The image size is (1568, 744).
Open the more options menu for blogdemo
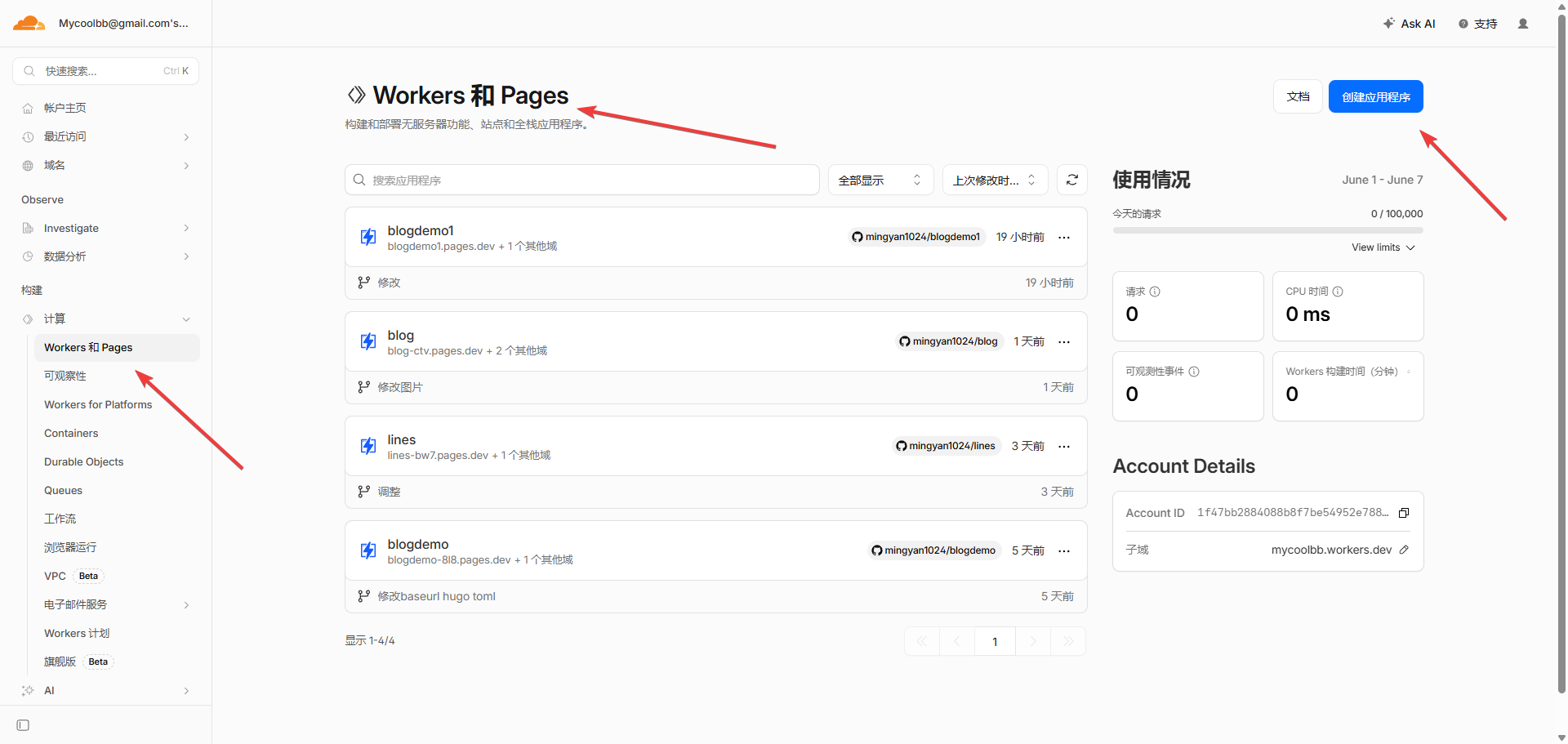[x=1064, y=550]
